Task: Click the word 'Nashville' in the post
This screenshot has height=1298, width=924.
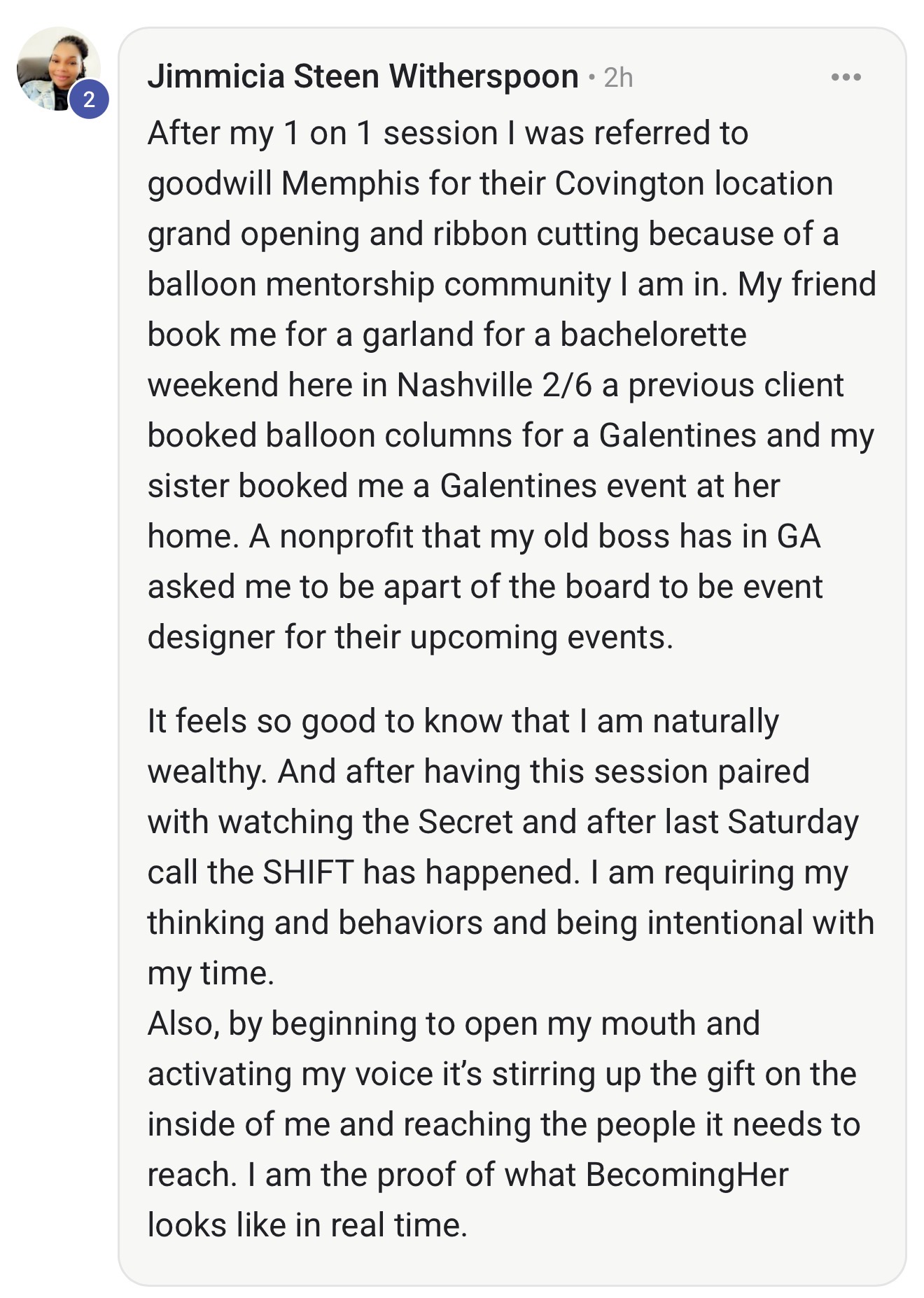Action: tap(464, 385)
